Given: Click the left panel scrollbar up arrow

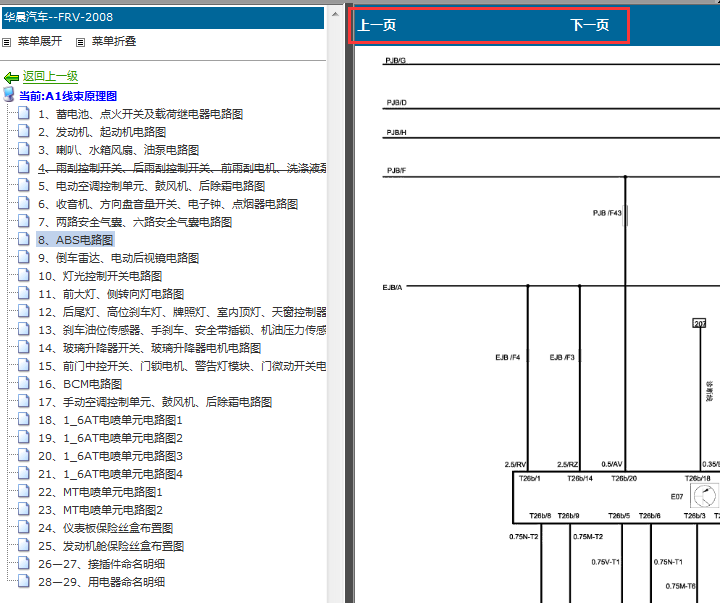Looking at the screenshot, I should click(336, 14).
